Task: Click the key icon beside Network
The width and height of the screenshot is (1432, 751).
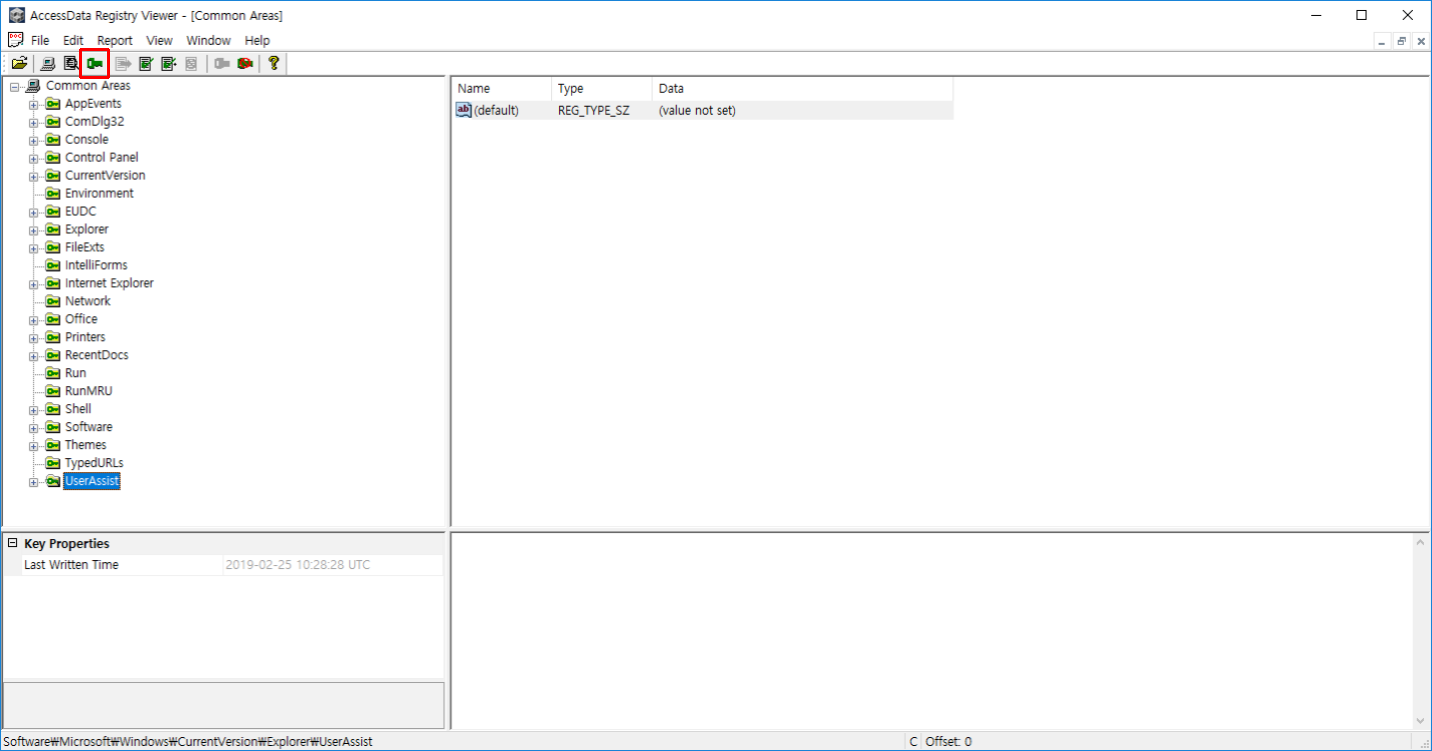Action: [53, 302]
